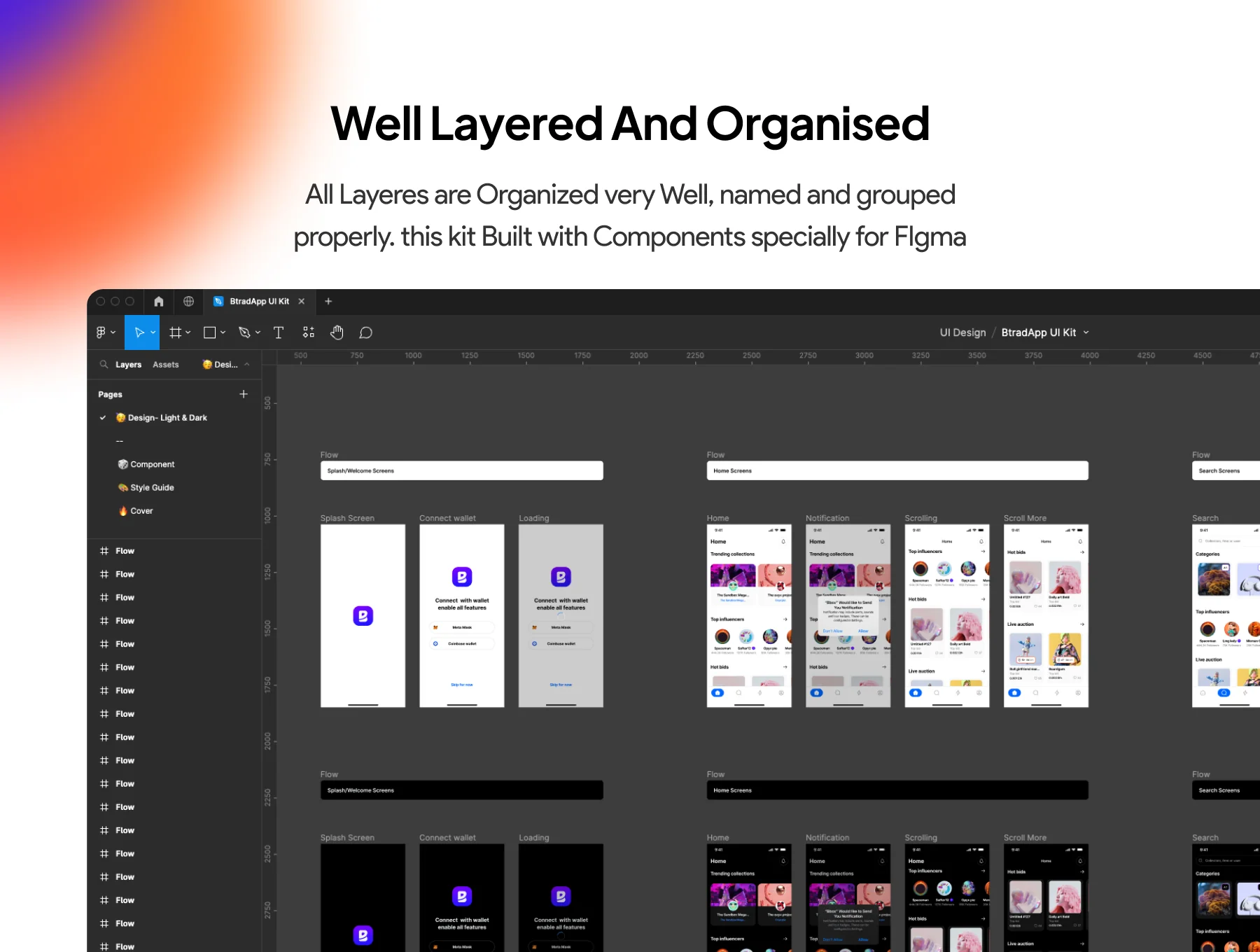The width and height of the screenshot is (1260, 952).
Task: Open the Style Guide page
Action: tap(146, 487)
